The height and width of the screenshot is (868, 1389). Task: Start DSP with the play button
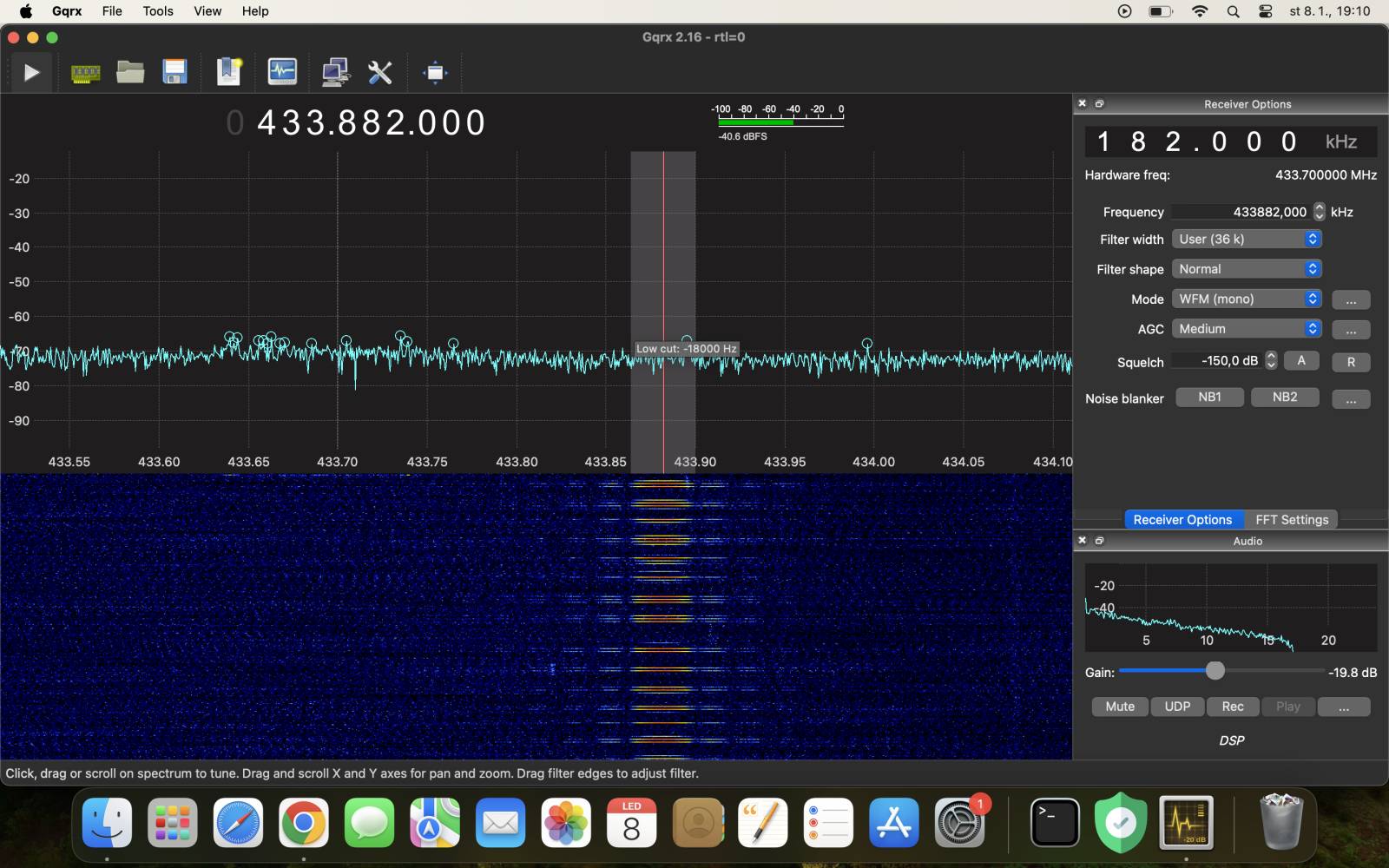point(31,72)
